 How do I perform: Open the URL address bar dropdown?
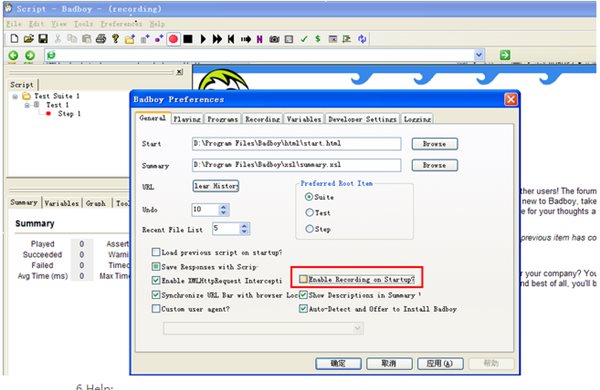pos(479,55)
